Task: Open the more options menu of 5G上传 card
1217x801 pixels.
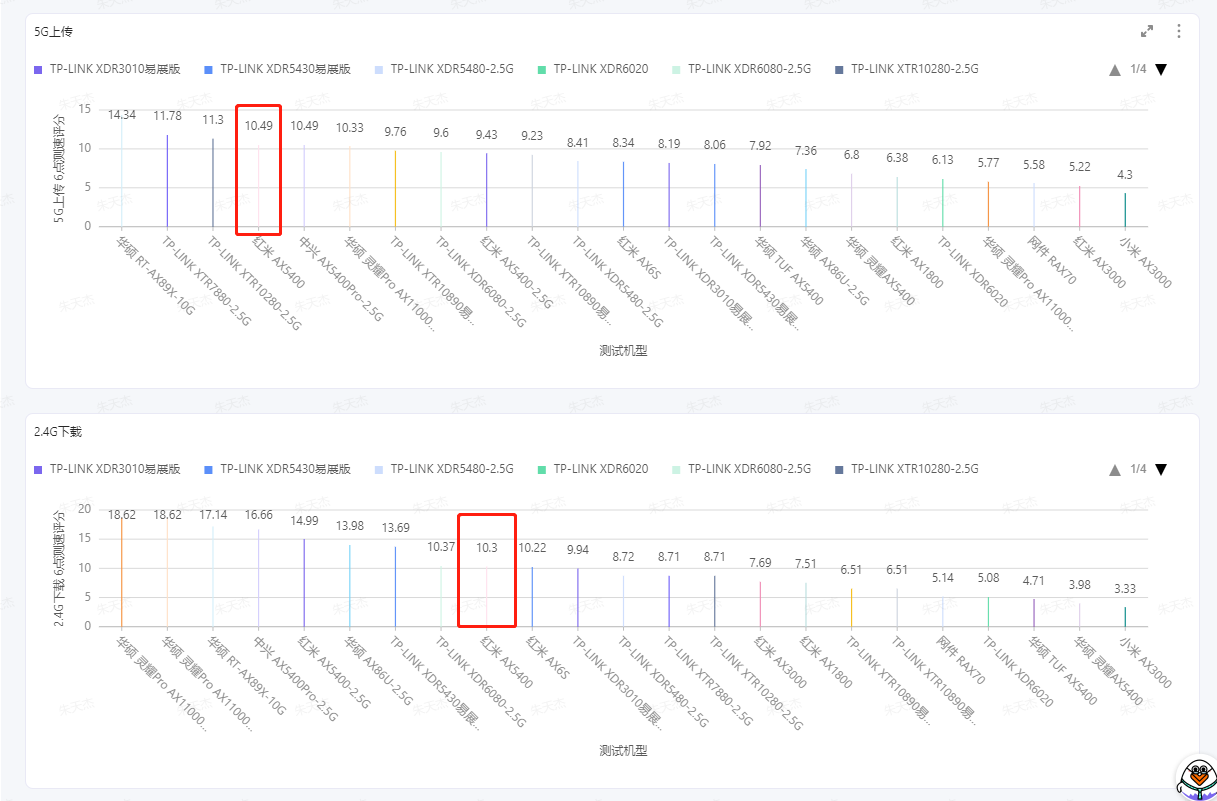Action: 1179,31
